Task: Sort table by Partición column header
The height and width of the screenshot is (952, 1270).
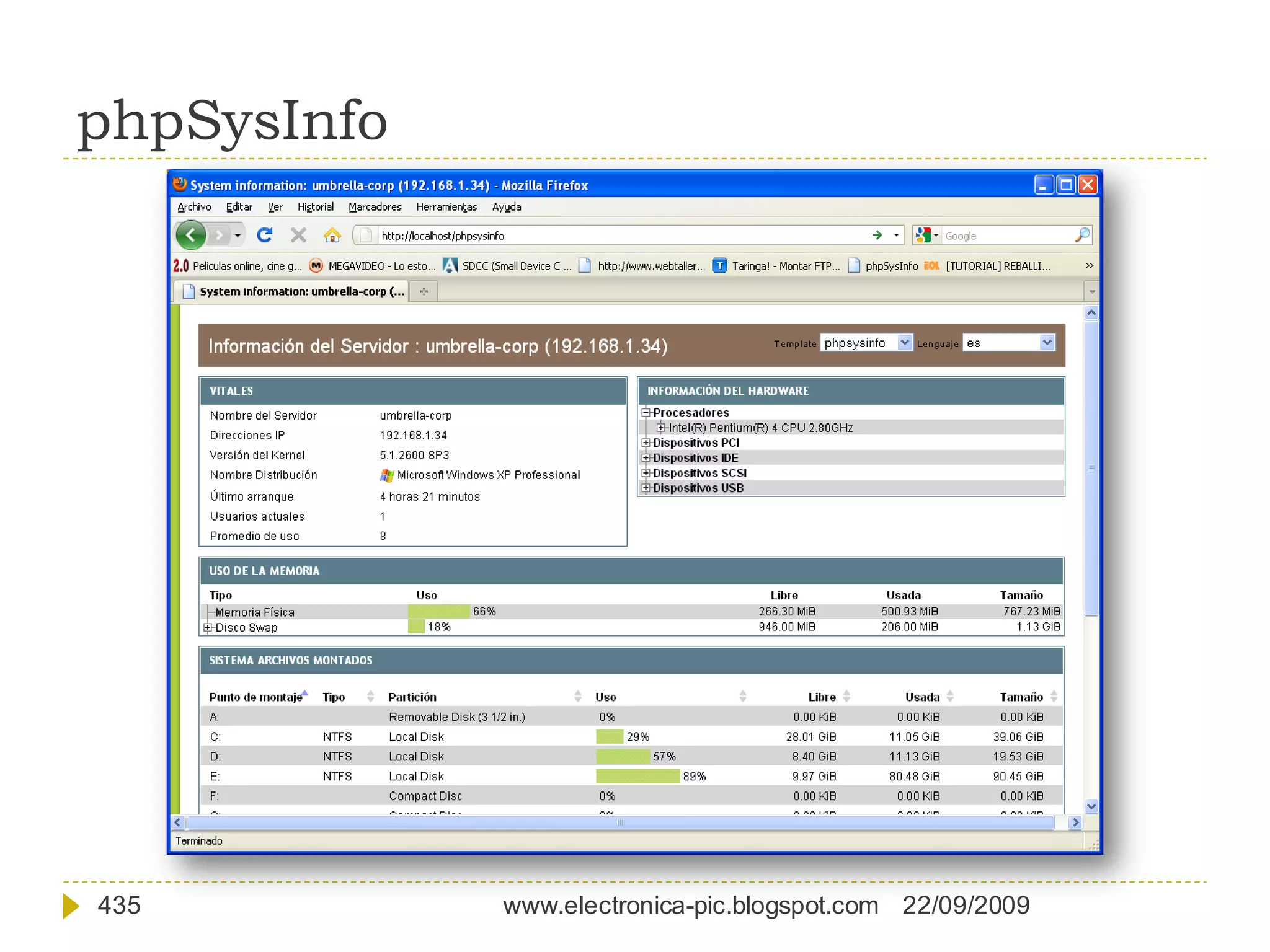Action: click(x=412, y=697)
